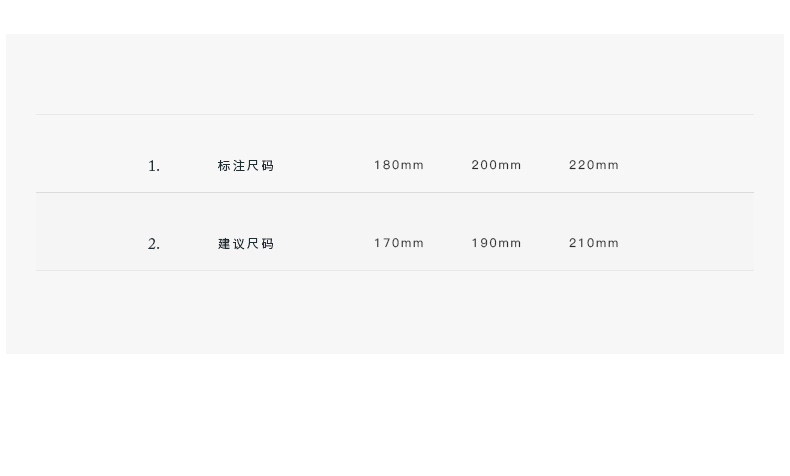Image resolution: width=790 pixels, height=476 pixels.
Task: Select the 标注尺码 label
Action: coord(246,166)
